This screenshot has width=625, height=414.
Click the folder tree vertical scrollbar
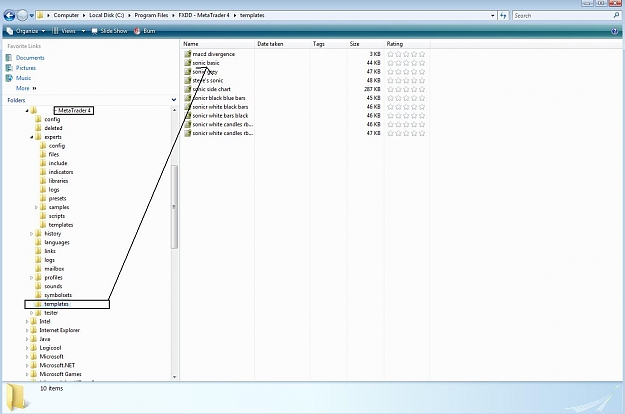pyautogui.click(x=174, y=207)
